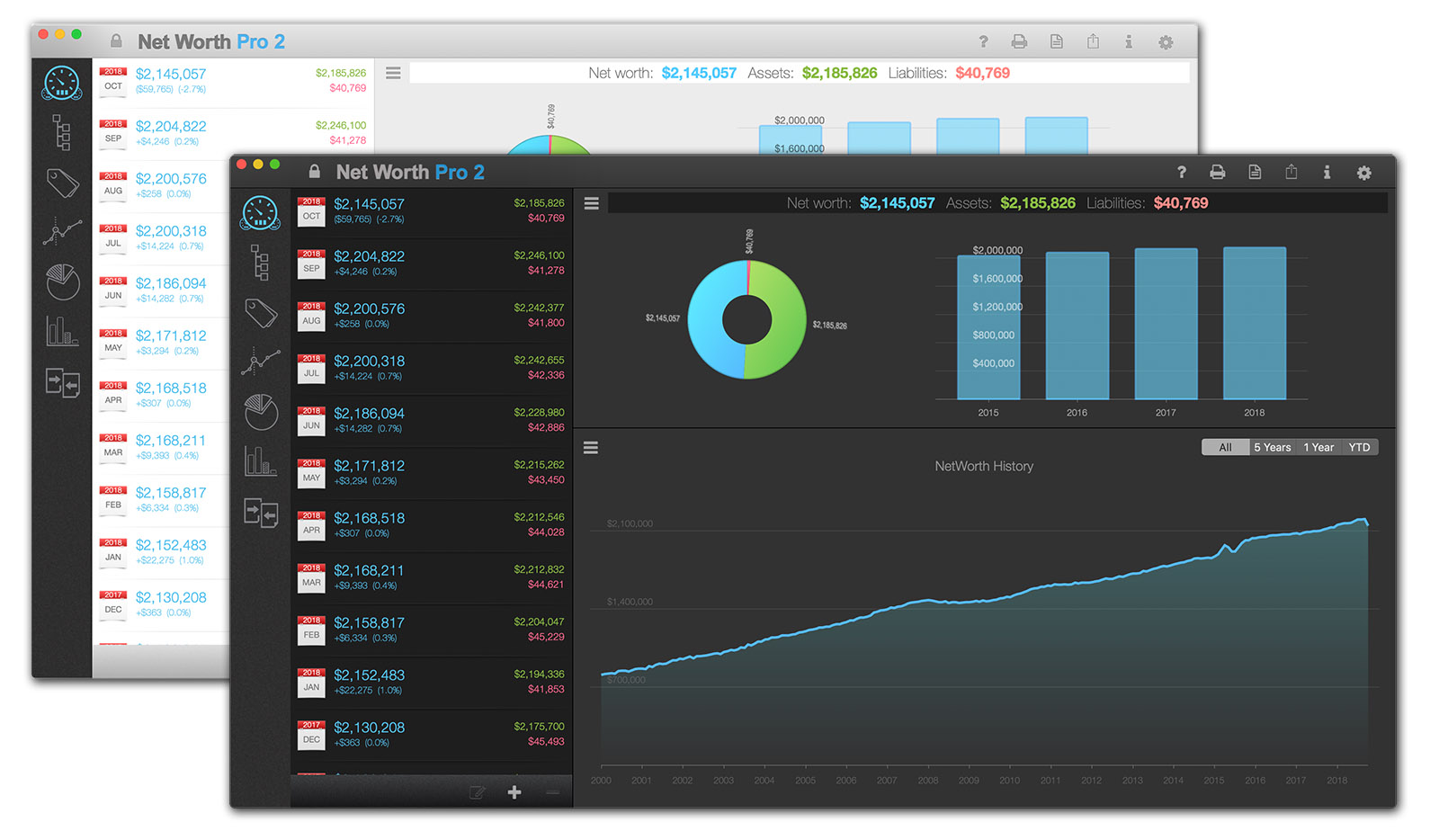
Task: Open the accounts hierarchy icon in dark window
Action: click(x=260, y=263)
